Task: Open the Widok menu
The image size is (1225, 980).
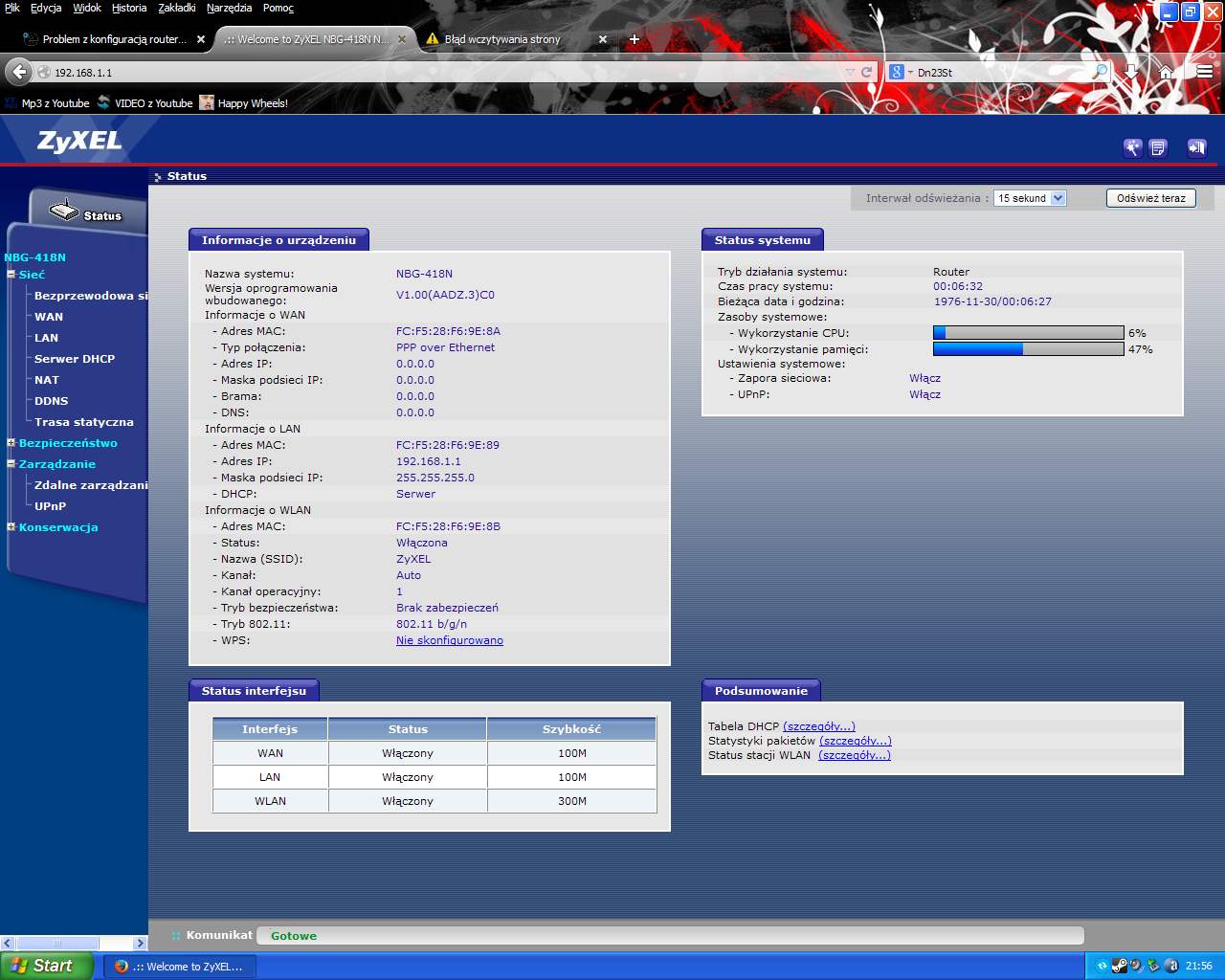Action: [x=87, y=8]
